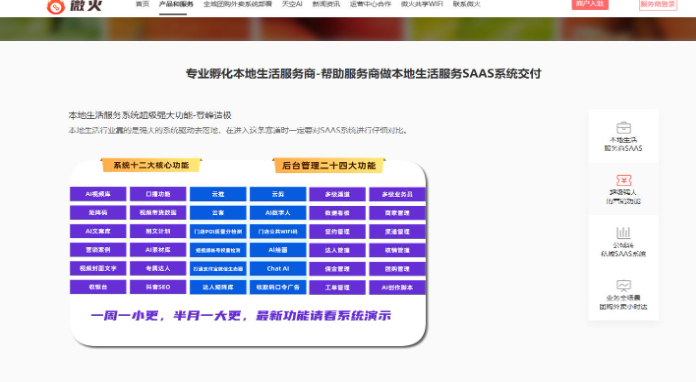
Task: Open the 联系微火 nav item
Action: 467,4
